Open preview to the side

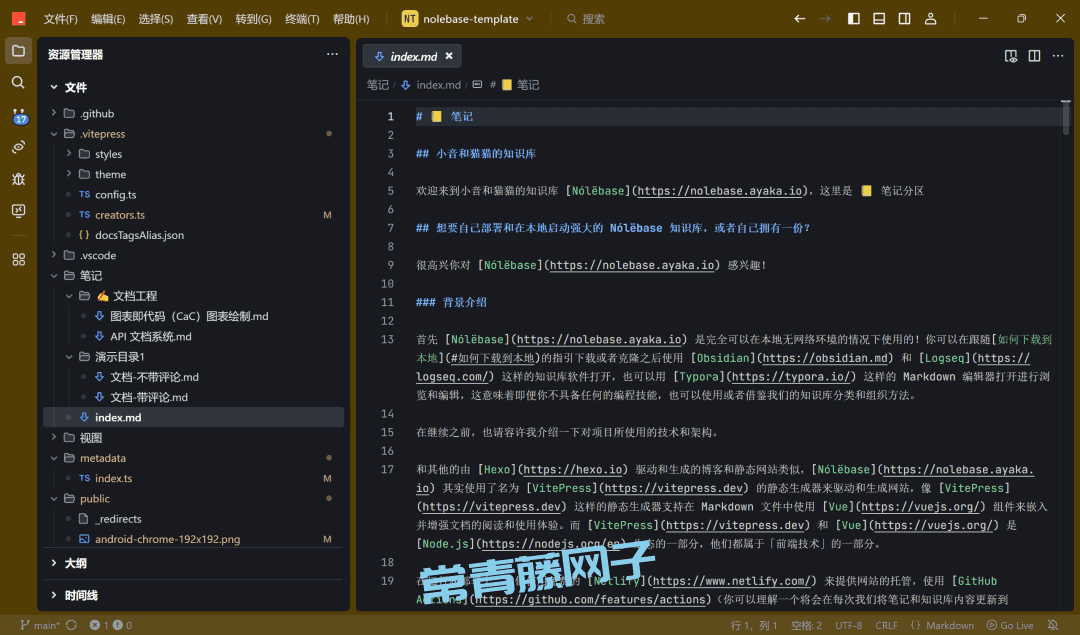click(1010, 56)
